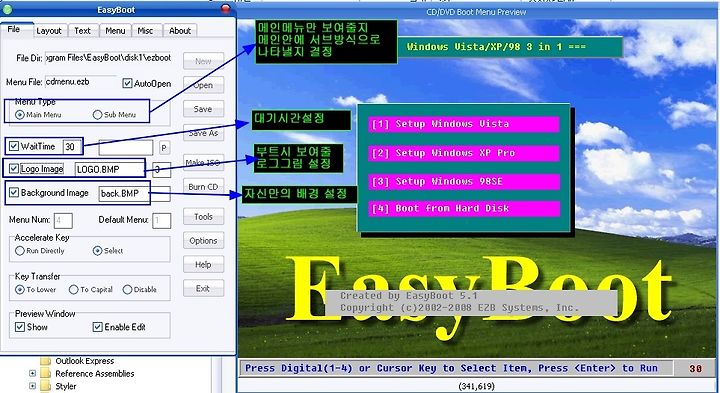The width and height of the screenshot is (720, 393).
Task: Select the Disable key transfer option
Action: [x=127, y=289]
